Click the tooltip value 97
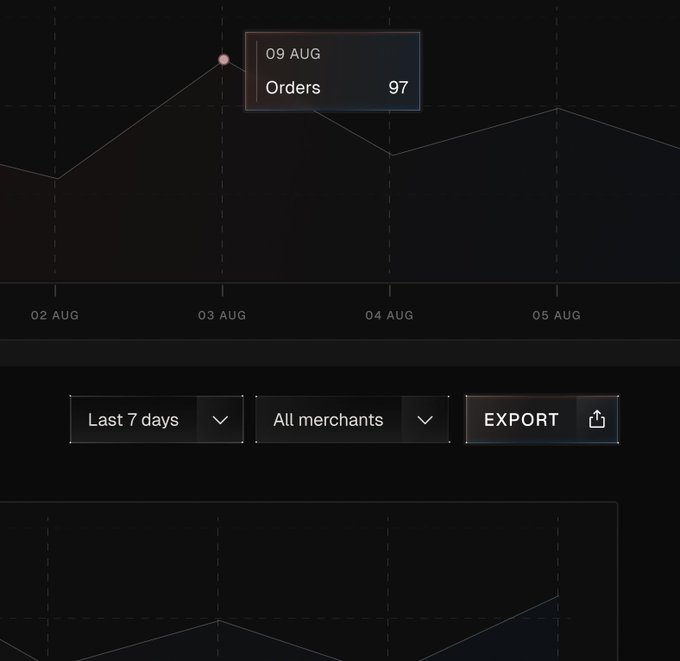This screenshot has height=661, width=680. point(398,88)
